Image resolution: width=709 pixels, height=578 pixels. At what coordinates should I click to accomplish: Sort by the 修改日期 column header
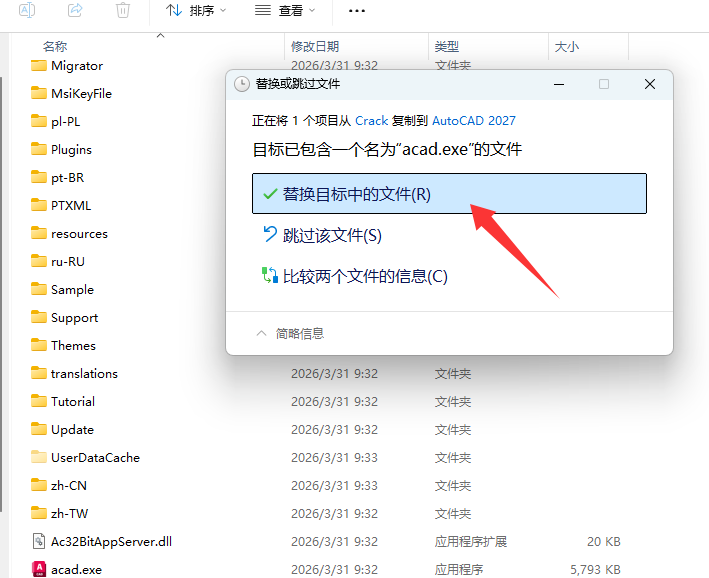tap(315, 46)
